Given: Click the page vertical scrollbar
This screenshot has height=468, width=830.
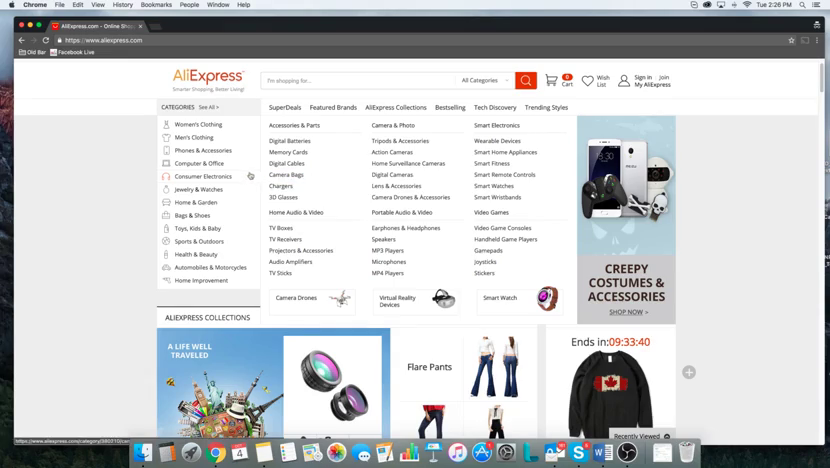Looking at the screenshot, I should click(821, 77).
